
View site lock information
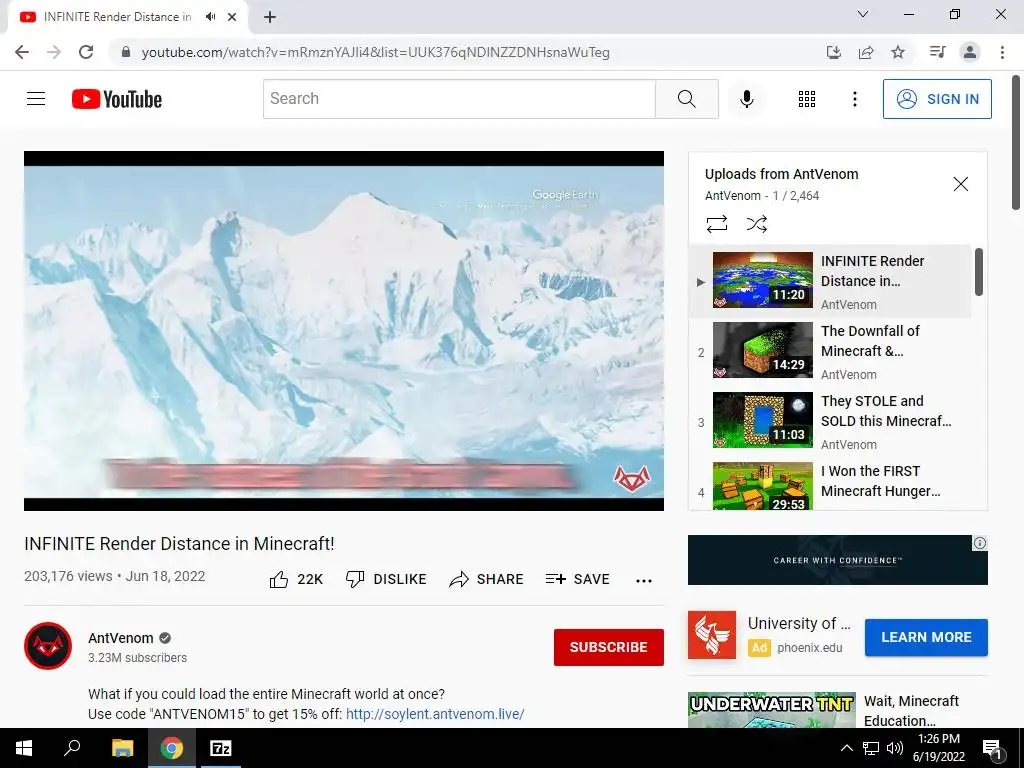tap(126, 52)
